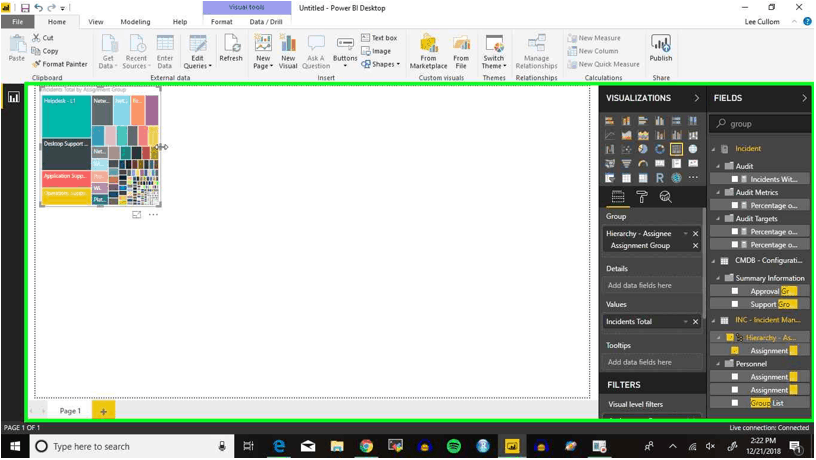
Task: Open more visuals ellipsis in Visualizations pane
Action: 693,178
